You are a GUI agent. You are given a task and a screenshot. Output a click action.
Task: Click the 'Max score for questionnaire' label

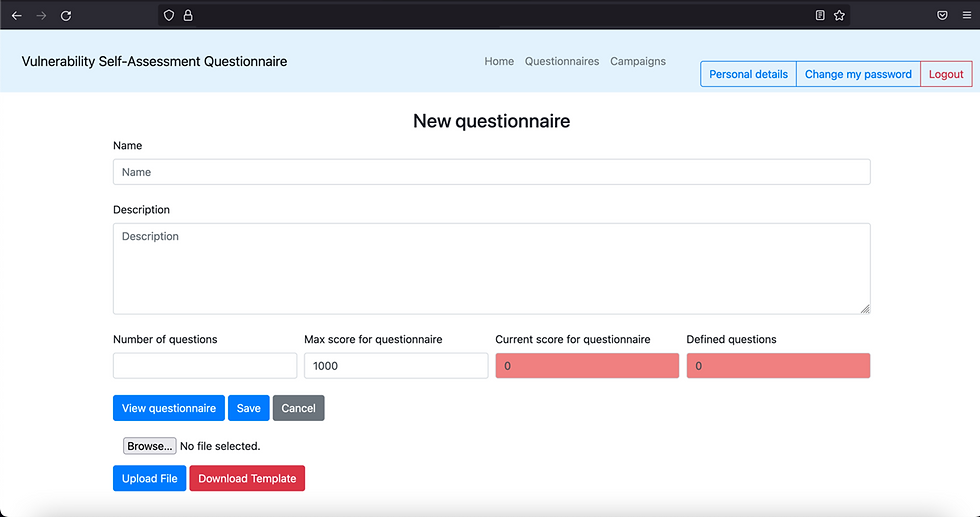pos(373,339)
